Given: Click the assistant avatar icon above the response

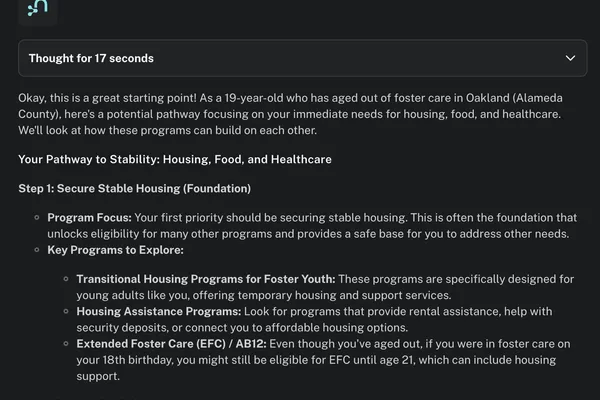Looking at the screenshot, I should pos(38,8).
